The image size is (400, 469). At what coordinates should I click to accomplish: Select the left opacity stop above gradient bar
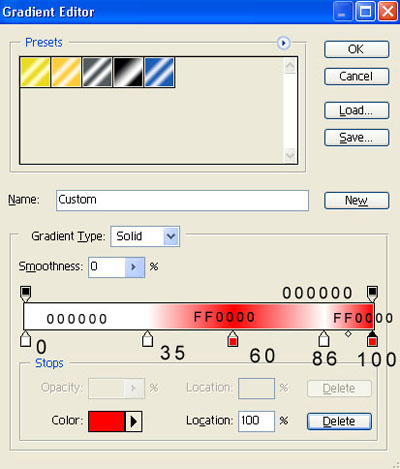tap(26, 293)
